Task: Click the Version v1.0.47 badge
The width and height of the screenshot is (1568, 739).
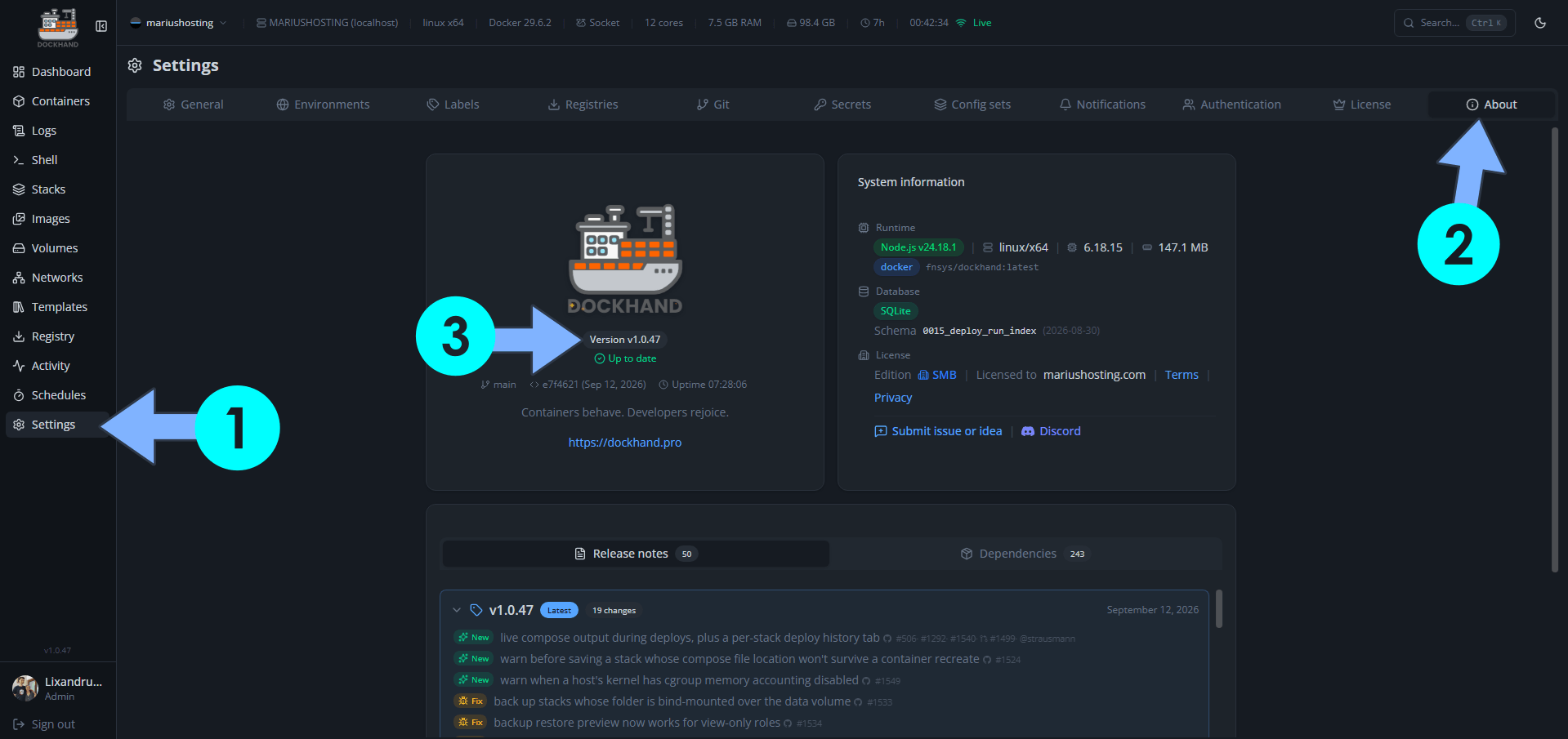Action: [x=625, y=340]
